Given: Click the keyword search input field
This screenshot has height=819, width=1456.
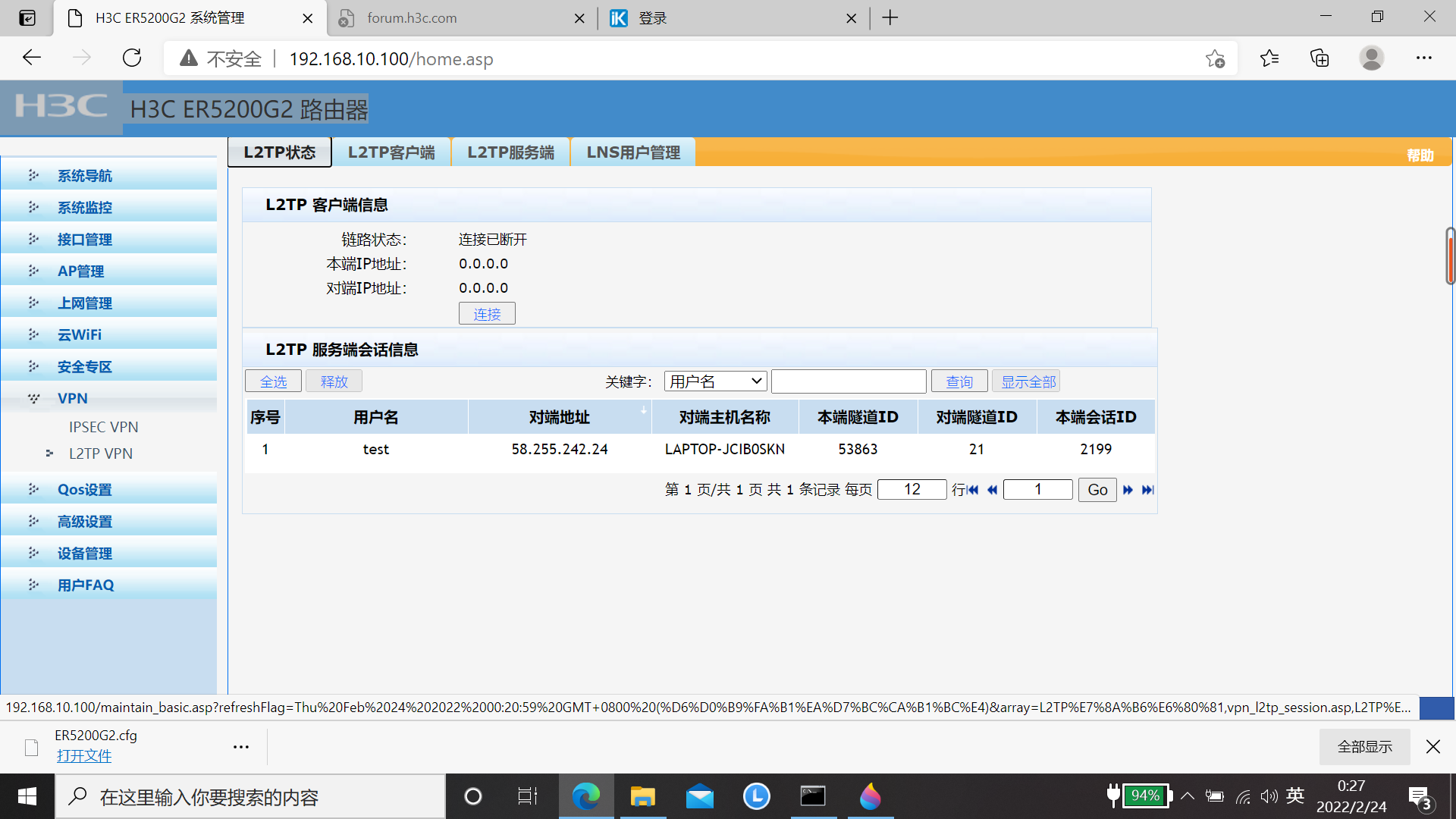Looking at the screenshot, I should click(x=849, y=381).
